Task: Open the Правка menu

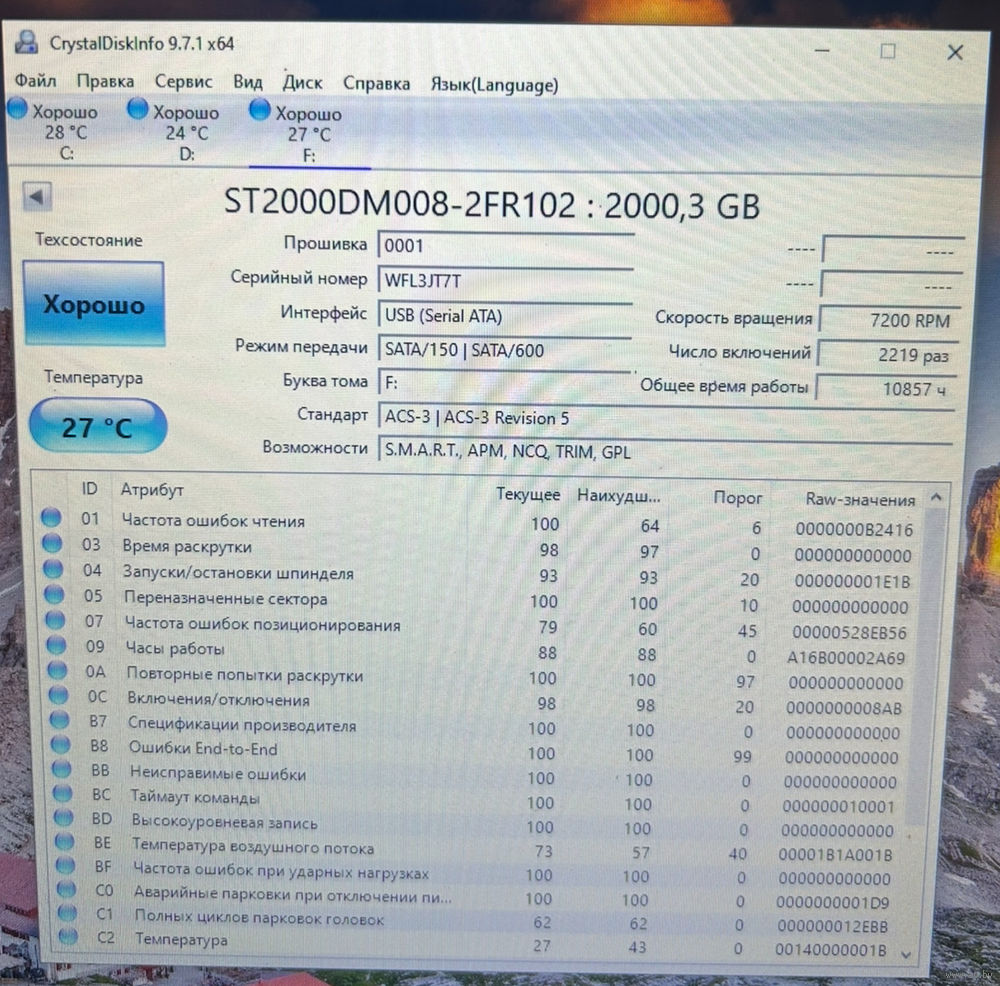Action: (x=105, y=81)
